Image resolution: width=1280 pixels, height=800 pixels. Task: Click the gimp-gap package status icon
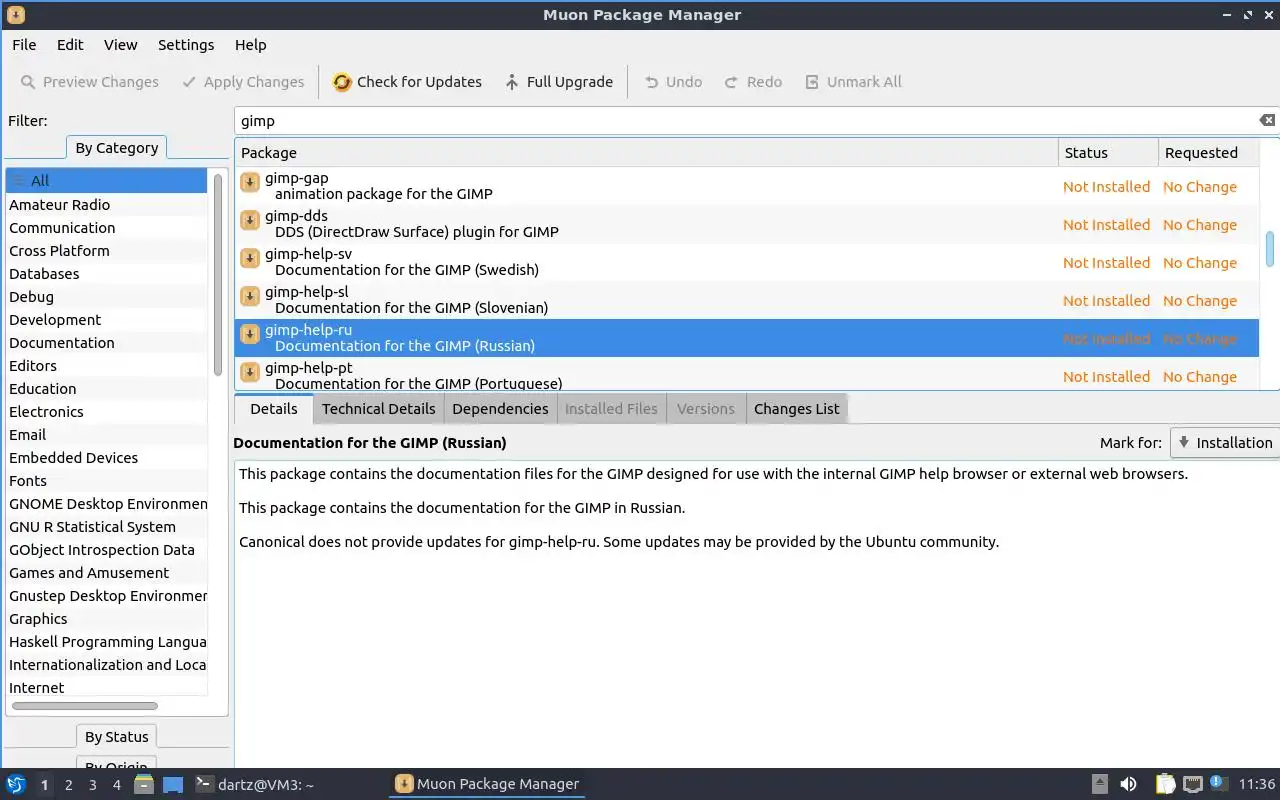pos(250,183)
